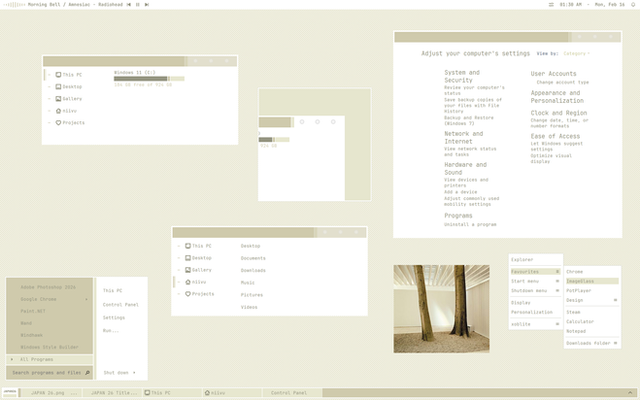Click drive usage bar in center preview window

tap(274, 140)
